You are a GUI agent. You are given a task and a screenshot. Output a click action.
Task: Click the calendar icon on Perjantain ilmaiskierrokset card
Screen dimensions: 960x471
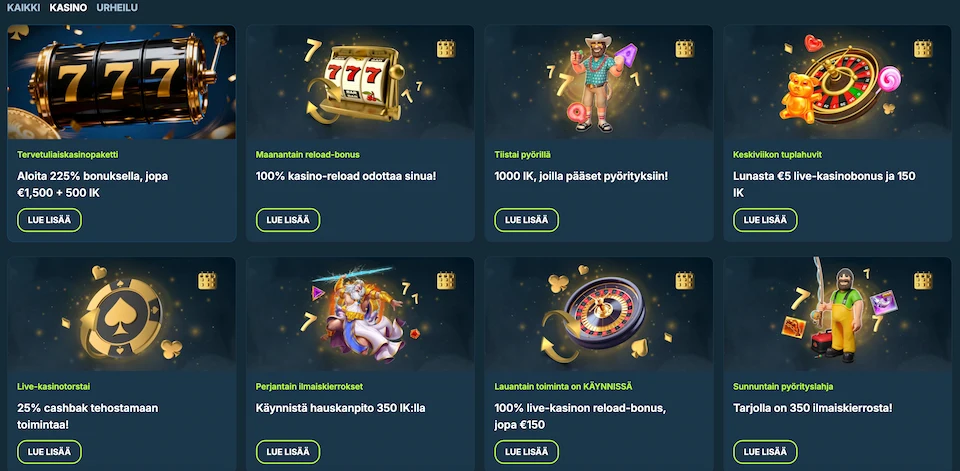pyautogui.click(x=446, y=281)
